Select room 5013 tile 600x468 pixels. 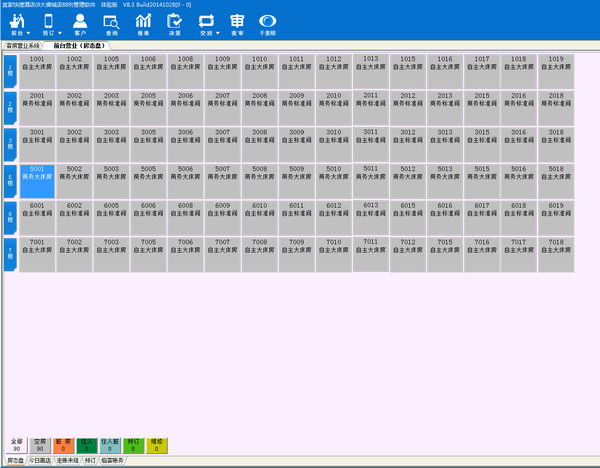pos(445,181)
